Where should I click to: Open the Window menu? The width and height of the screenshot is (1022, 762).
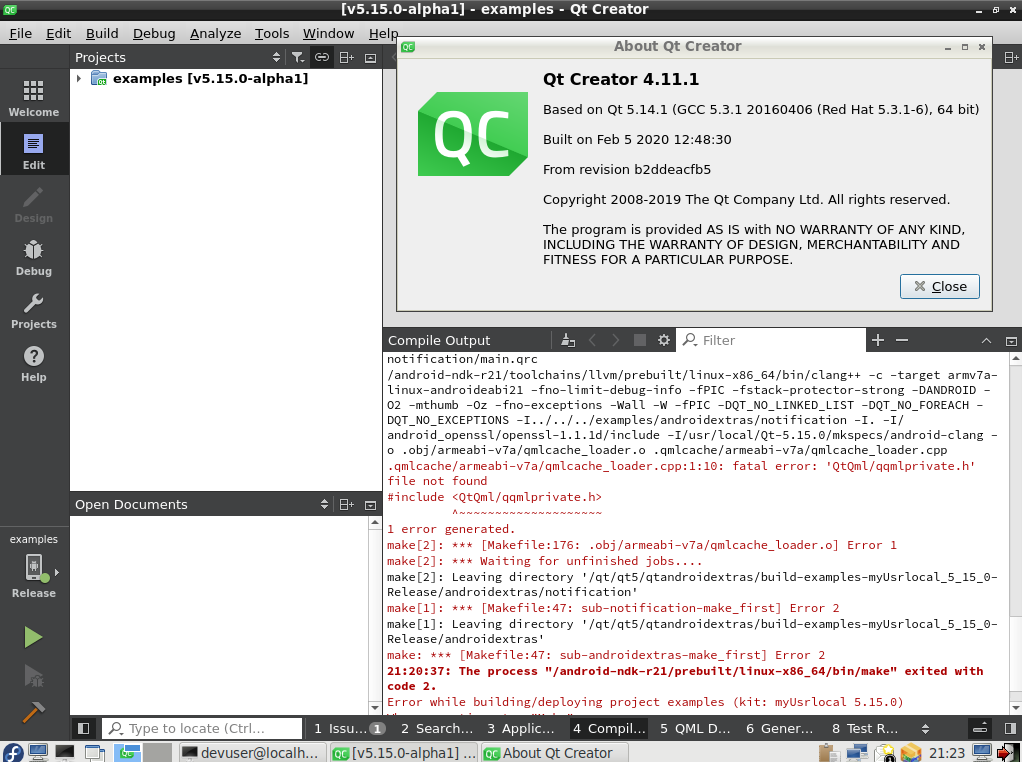coord(328,33)
